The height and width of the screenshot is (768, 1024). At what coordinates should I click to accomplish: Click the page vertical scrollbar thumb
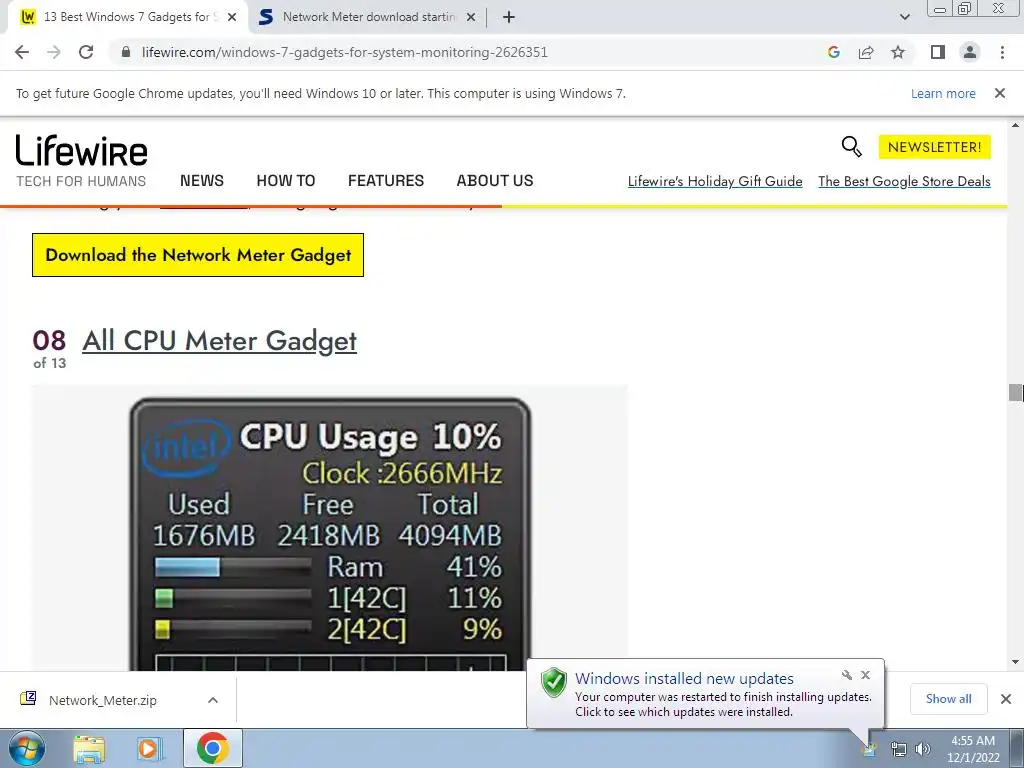click(x=1015, y=392)
